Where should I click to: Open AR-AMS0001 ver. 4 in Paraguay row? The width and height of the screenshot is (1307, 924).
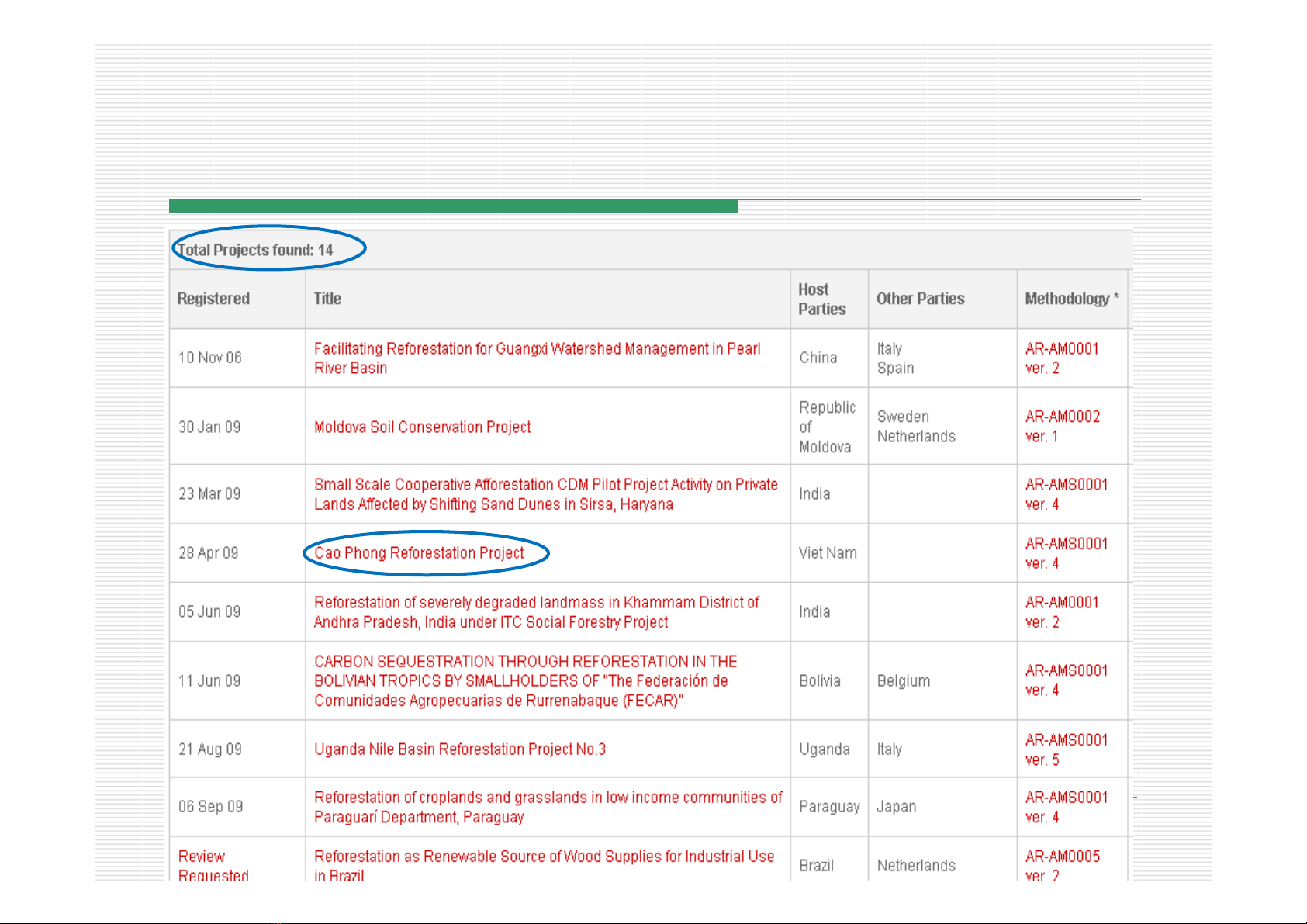(x=1067, y=808)
